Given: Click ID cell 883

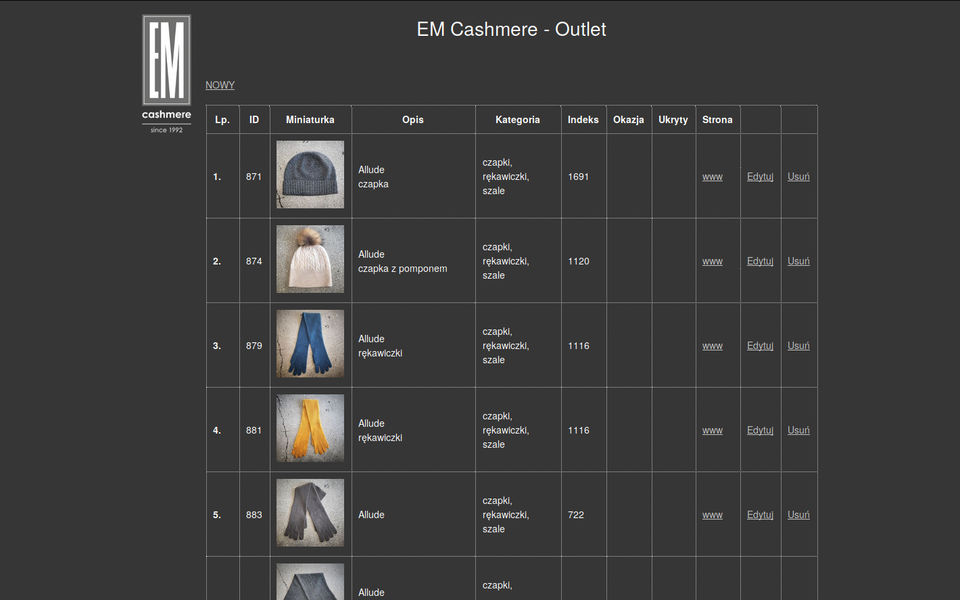Looking at the screenshot, I should [x=253, y=515].
